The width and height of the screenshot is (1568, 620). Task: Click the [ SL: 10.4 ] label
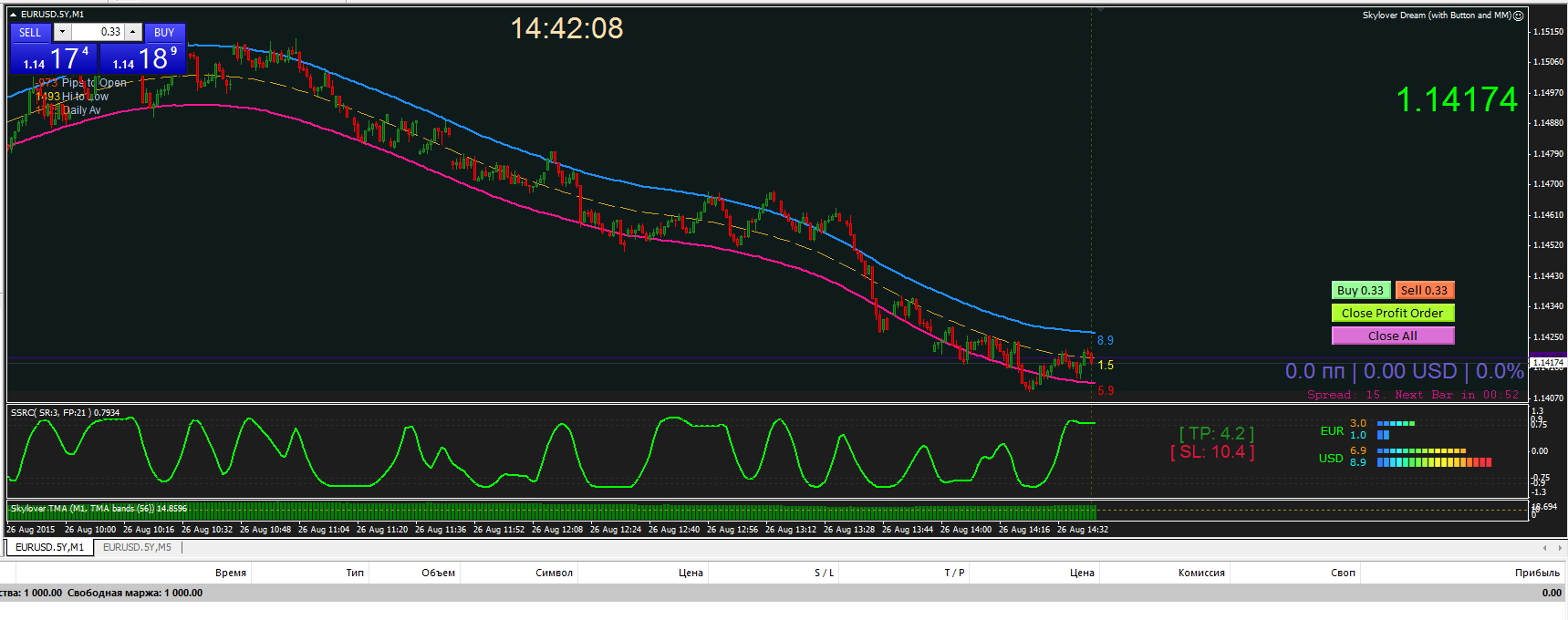[x=1212, y=451]
